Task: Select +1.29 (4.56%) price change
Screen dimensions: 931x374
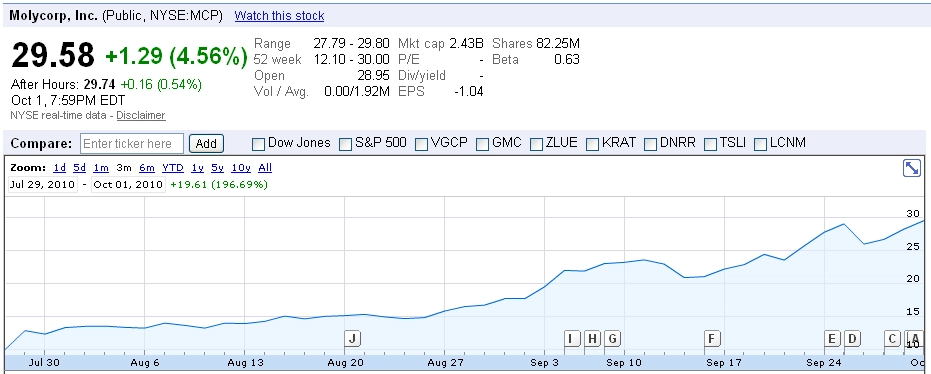Action: click(x=176, y=56)
